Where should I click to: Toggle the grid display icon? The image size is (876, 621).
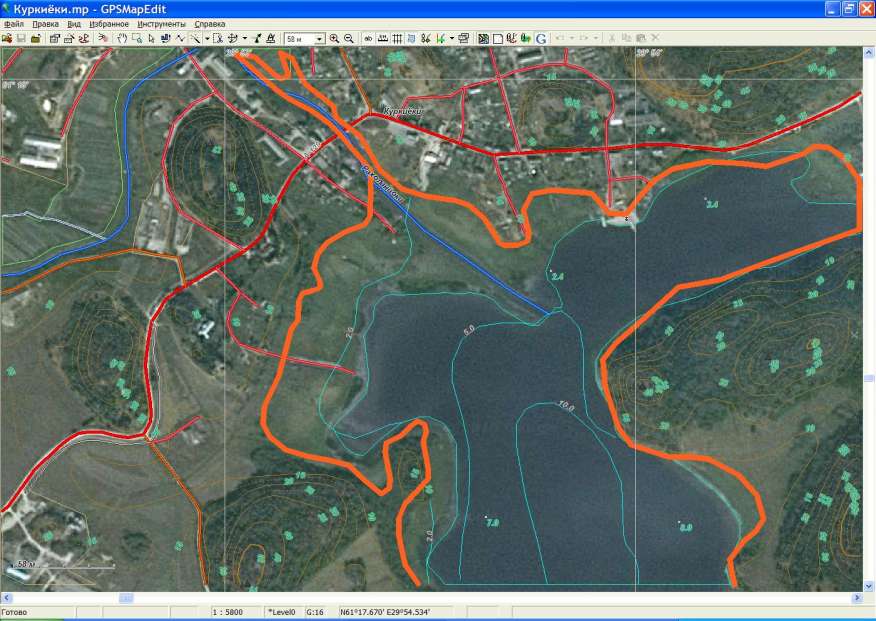pyautogui.click(x=397, y=38)
